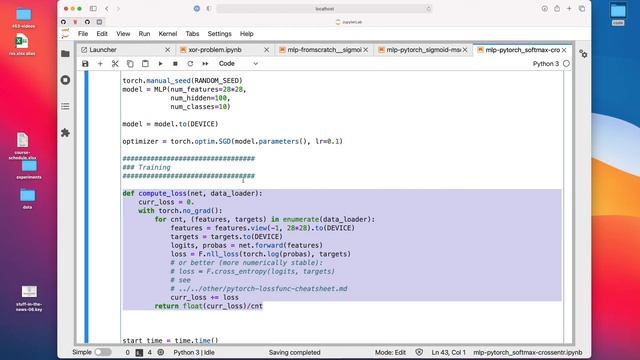Viewport: 640px width, 360px height.
Task: Open the File menu
Action: tap(83, 34)
